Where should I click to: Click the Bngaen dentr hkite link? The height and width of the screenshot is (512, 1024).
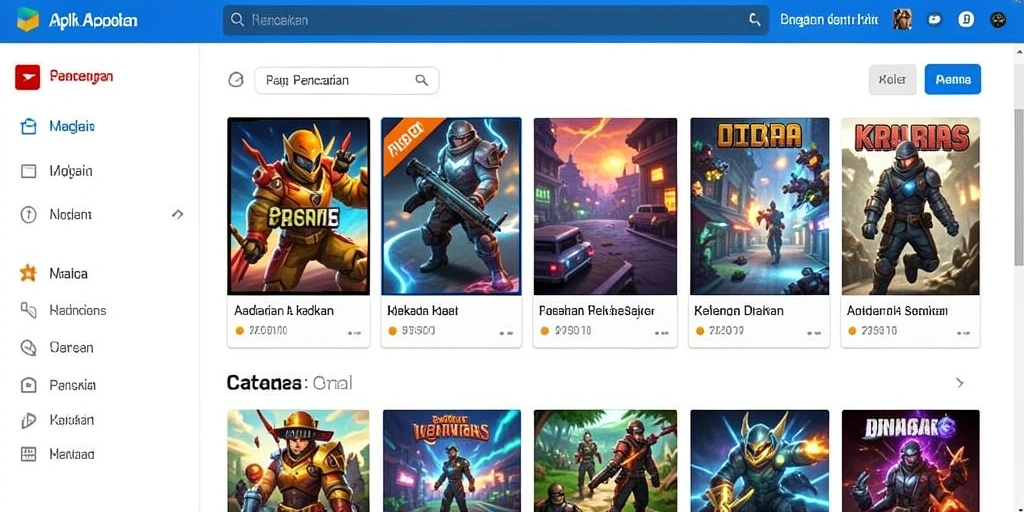pos(828,20)
